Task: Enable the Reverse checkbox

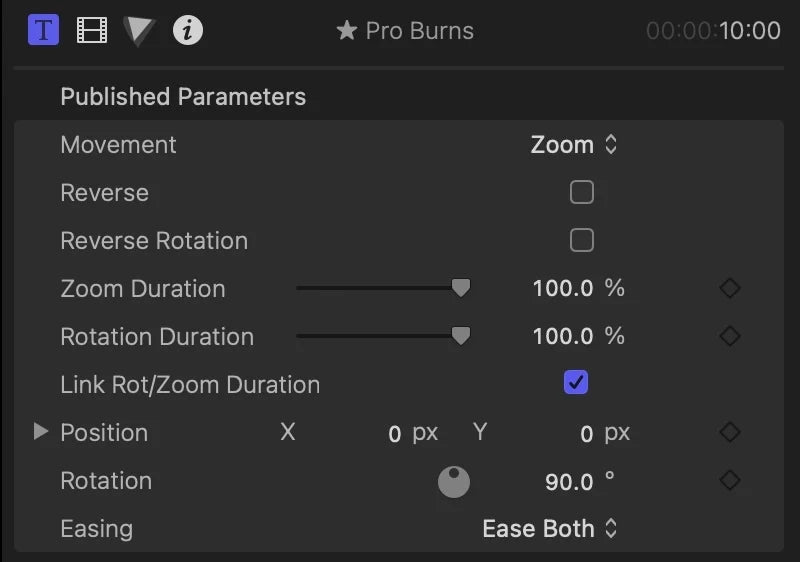Action: pyautogui.click(x=581, y=192)
